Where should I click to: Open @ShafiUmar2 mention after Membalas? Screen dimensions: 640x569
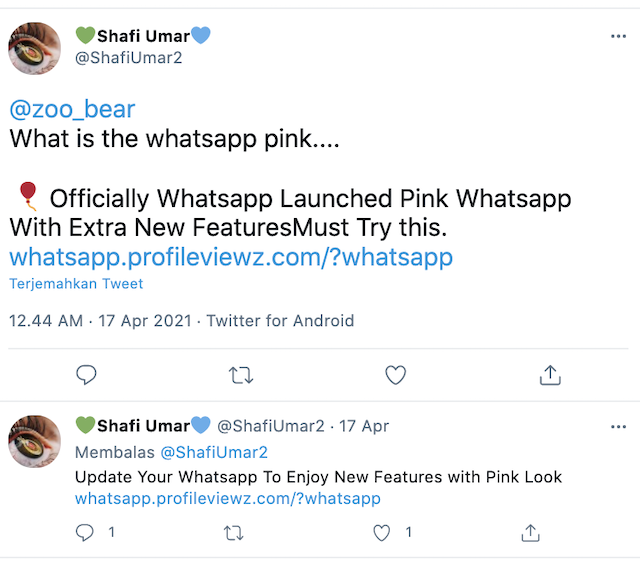click(215, 452)
